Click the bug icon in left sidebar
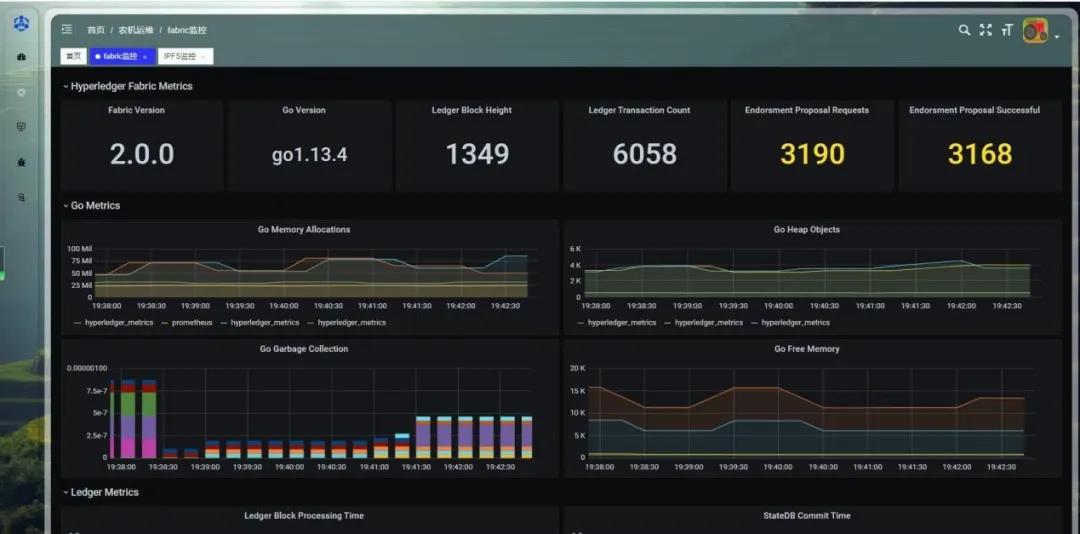The height and width of the screenshot is (534, 1080). pyautogui.click(x=21, y=162)
